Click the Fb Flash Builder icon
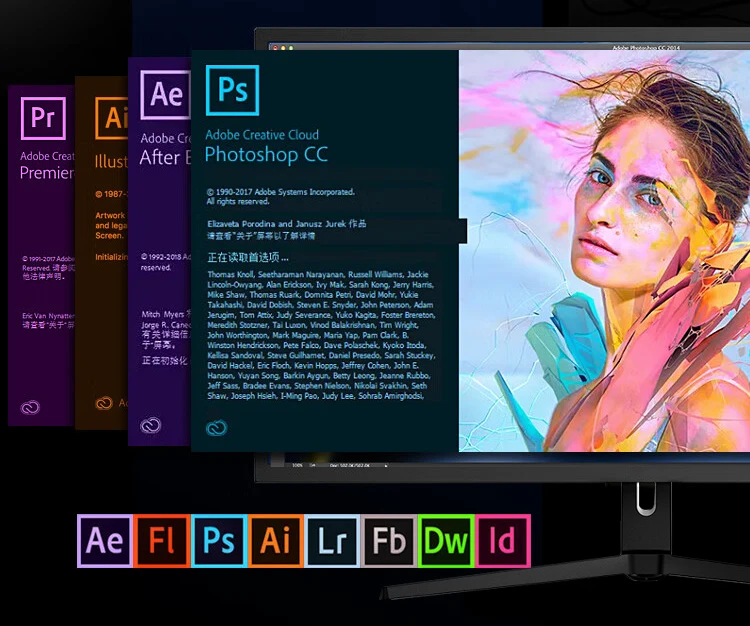Viewport: 750px width, 626px height. [389, 541]
